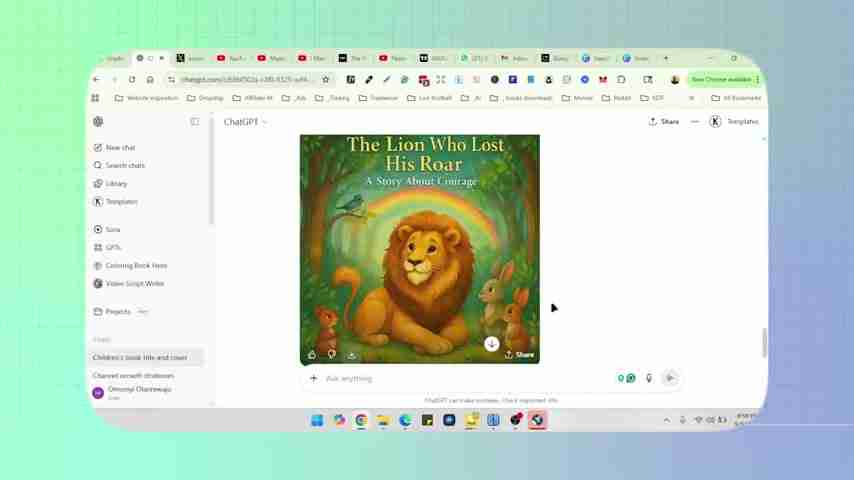
Task: Click the microphone dictation icon
Action: coord(649,378)
